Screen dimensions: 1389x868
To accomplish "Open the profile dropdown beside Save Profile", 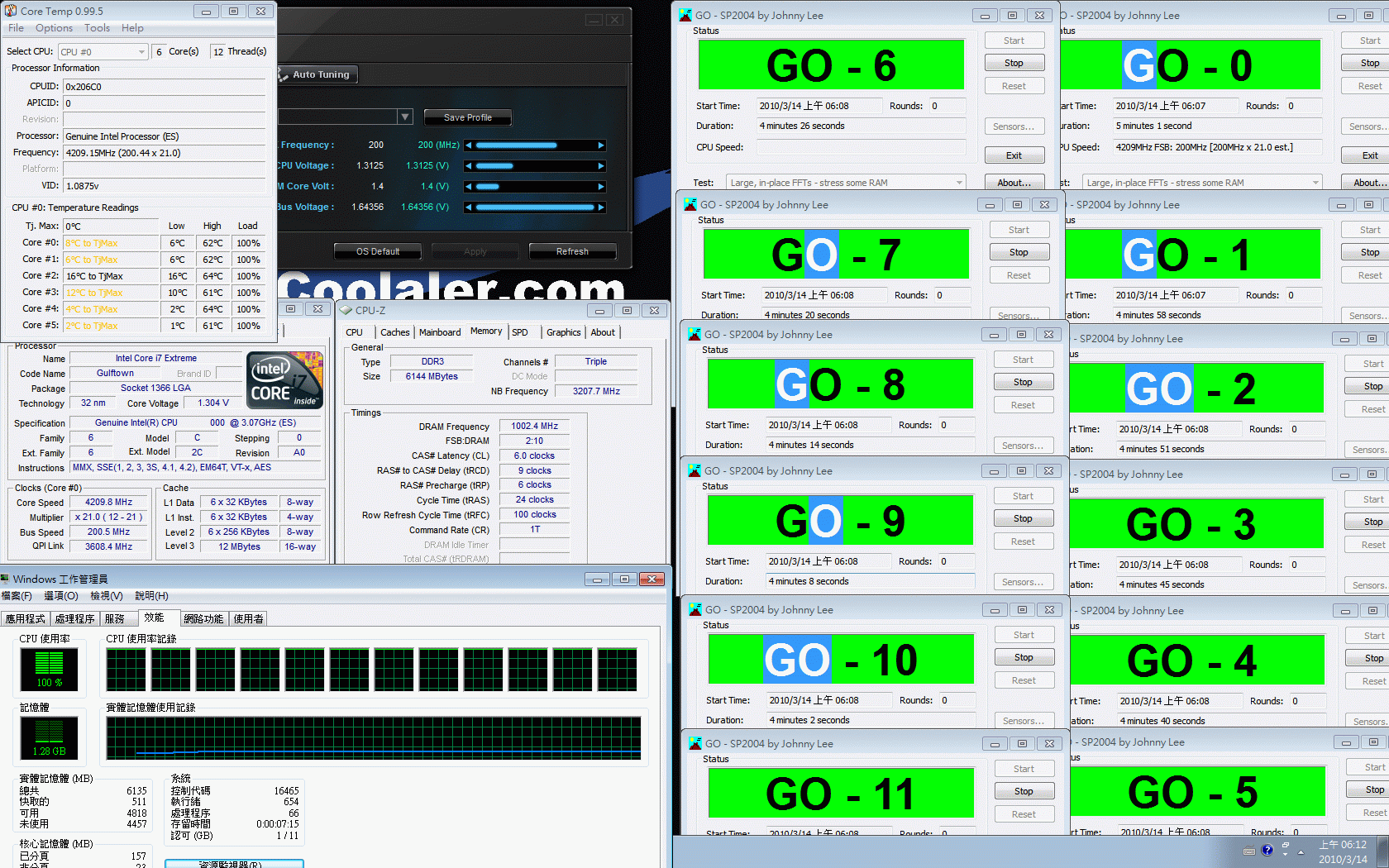I will click(405, 117).
